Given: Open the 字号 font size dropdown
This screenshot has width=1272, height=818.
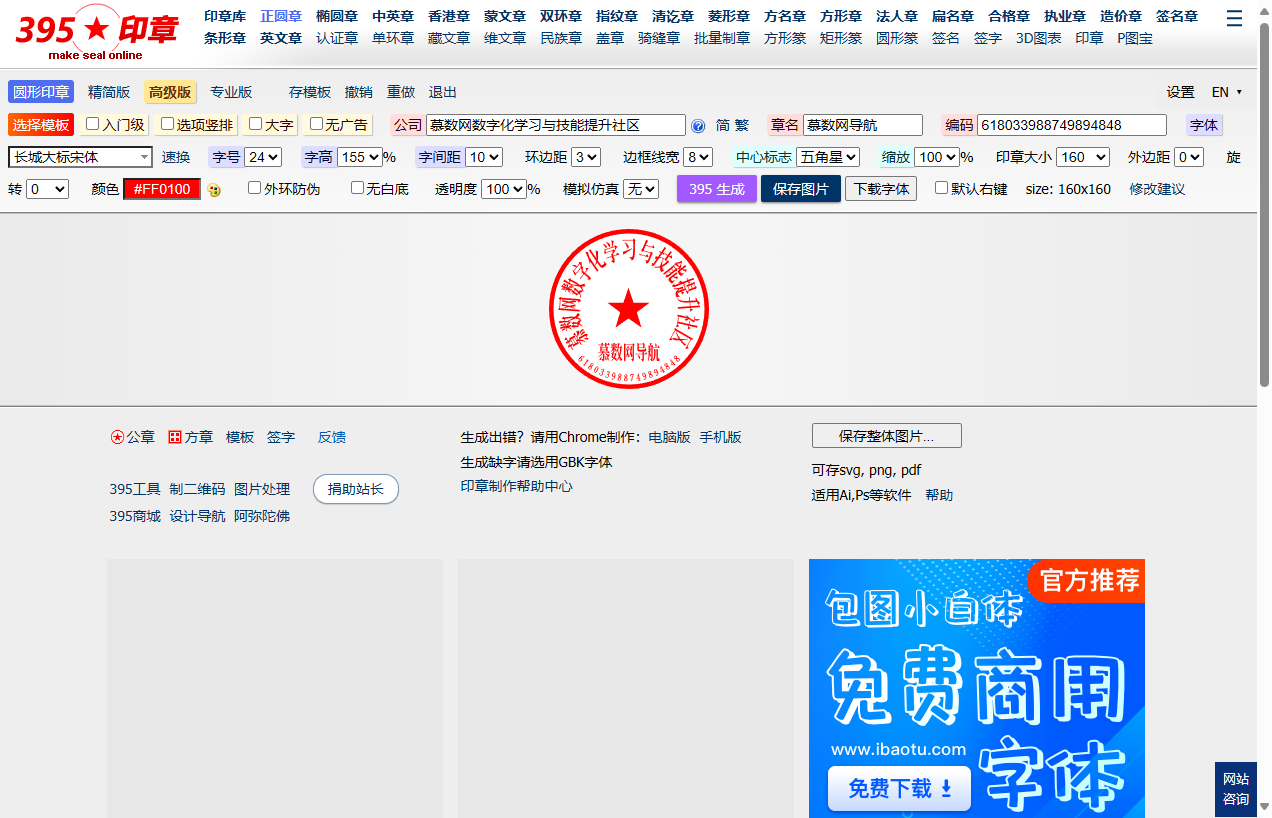Looking at the screenshot, I should tap(263, 156).
